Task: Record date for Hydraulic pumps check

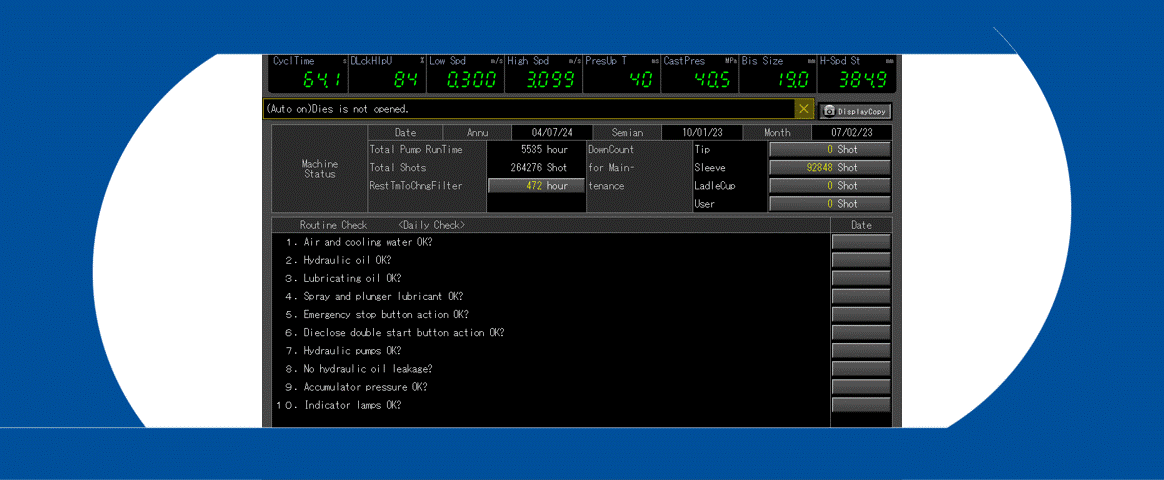Action: [860, 351]
